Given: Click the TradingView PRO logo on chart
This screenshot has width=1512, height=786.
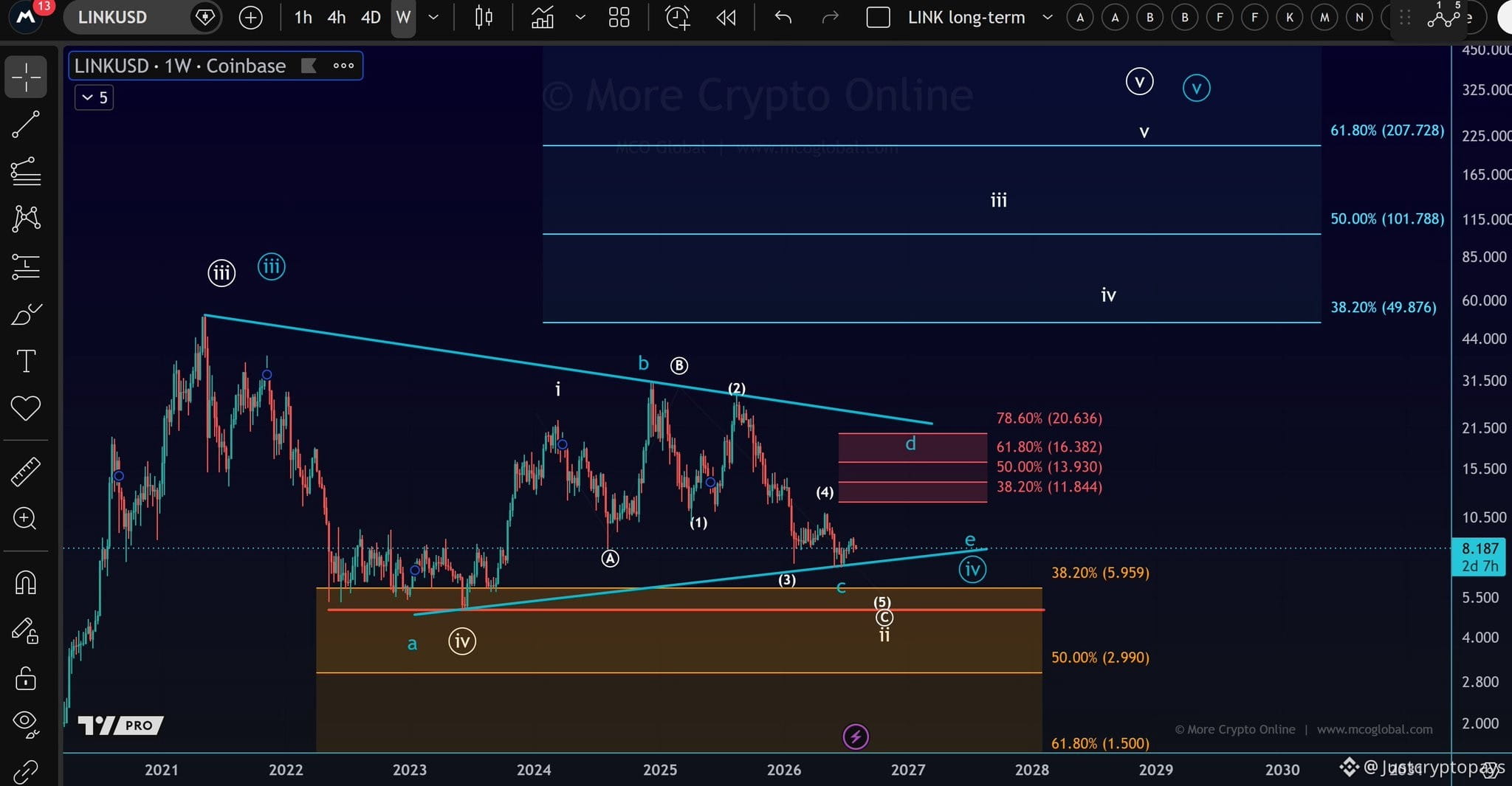Looking at the screenshot, I should pyautogui.click(x=120, y=725).
